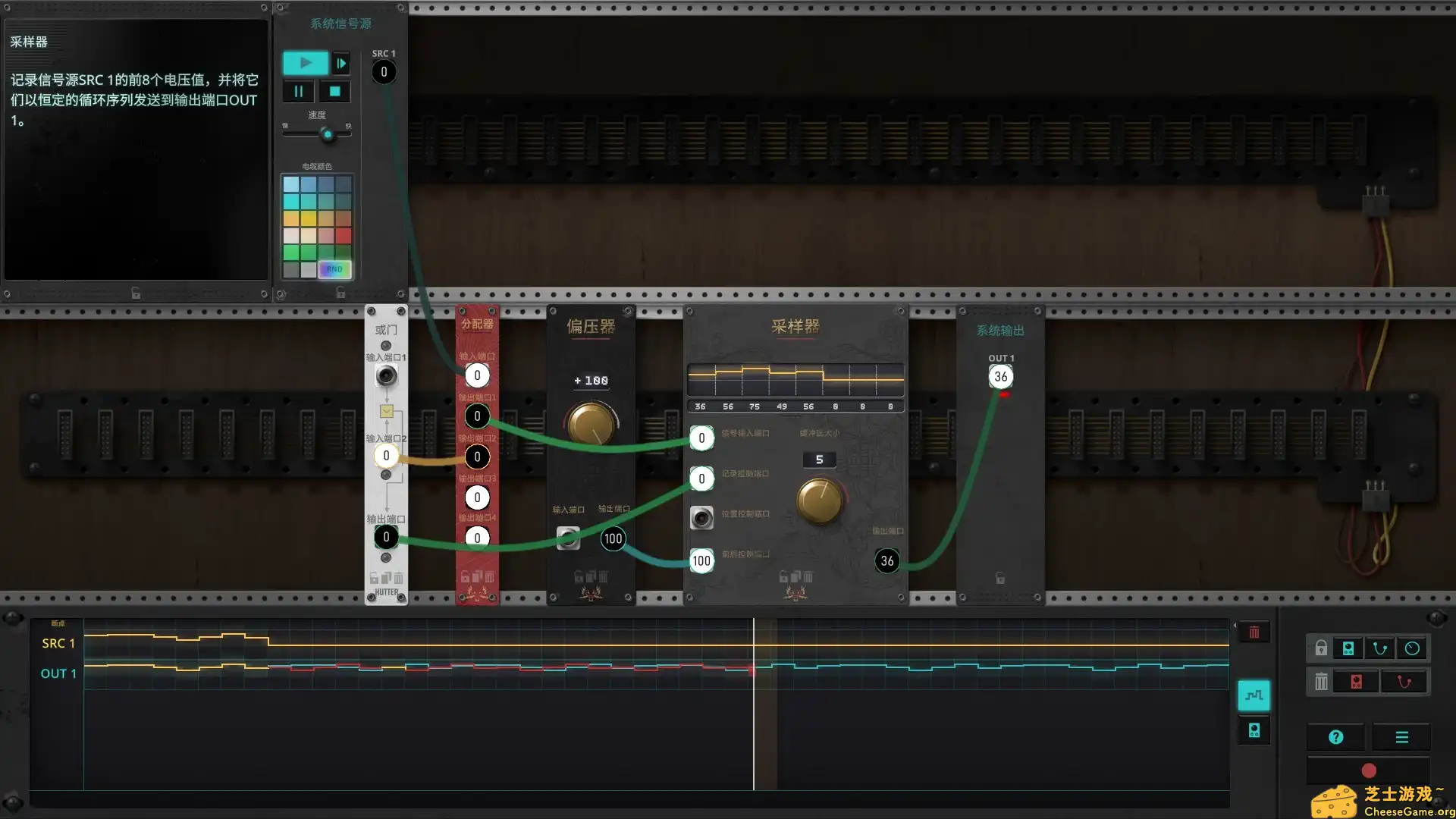Pick the red cable color swatch
Viewport: 1456px width, 819px height.
(344, 236)
